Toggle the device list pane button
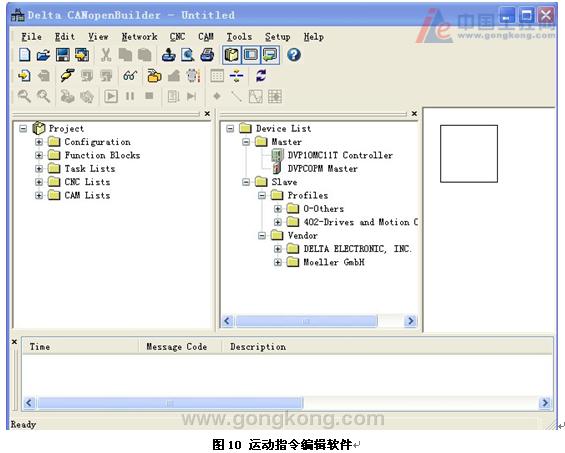 coord(251,55)
